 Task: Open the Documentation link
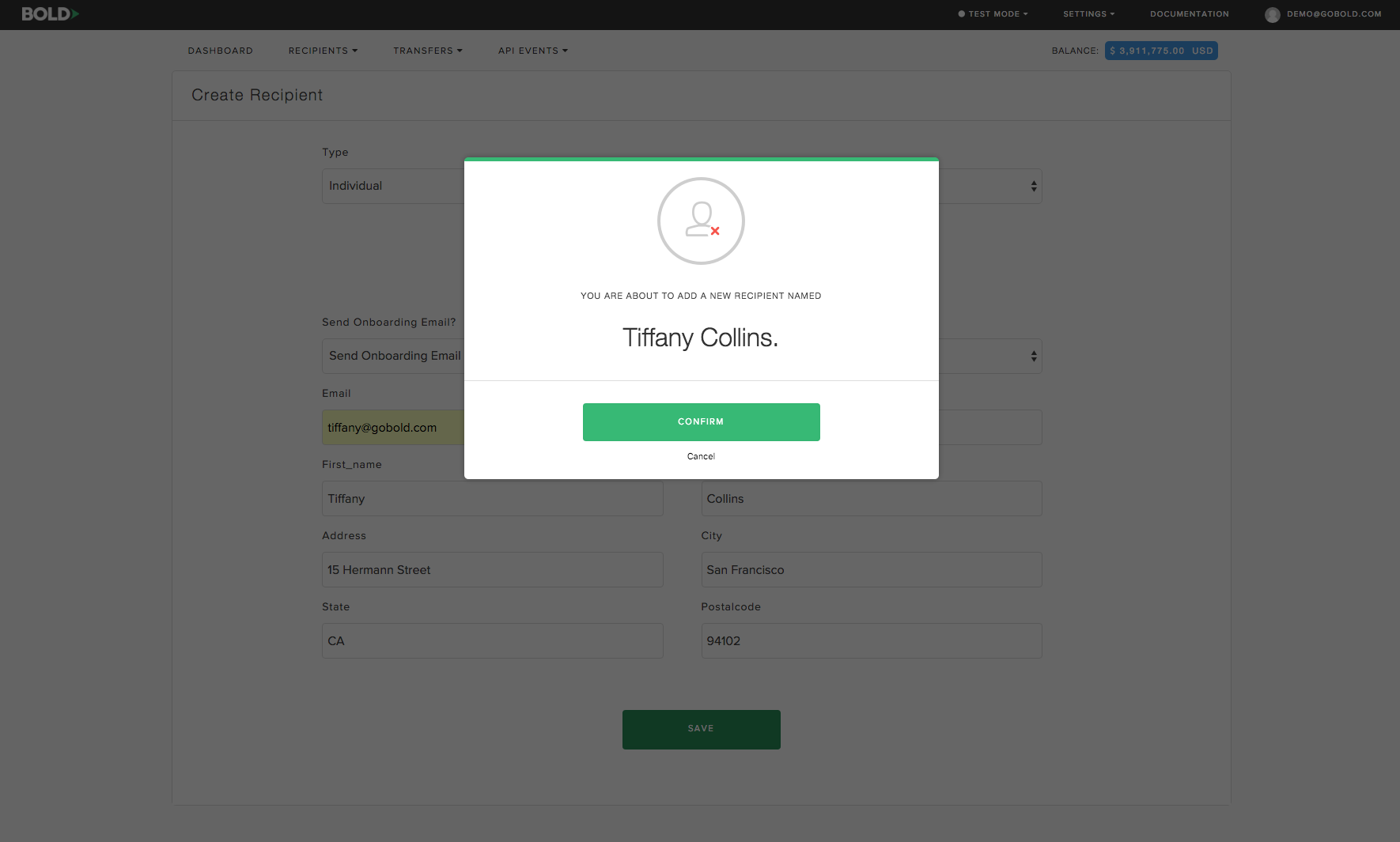pyautogui.click(x=1189, y=14)
